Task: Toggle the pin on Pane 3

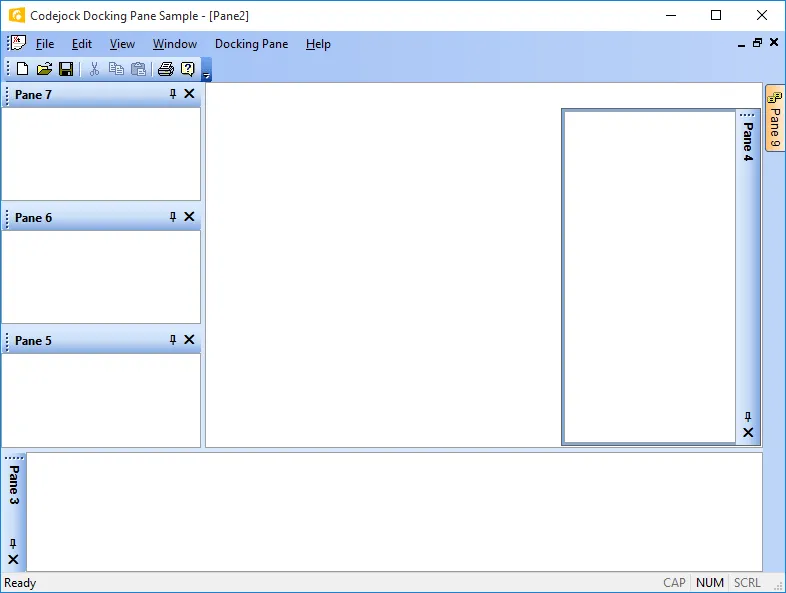Action: click(13, 543)
